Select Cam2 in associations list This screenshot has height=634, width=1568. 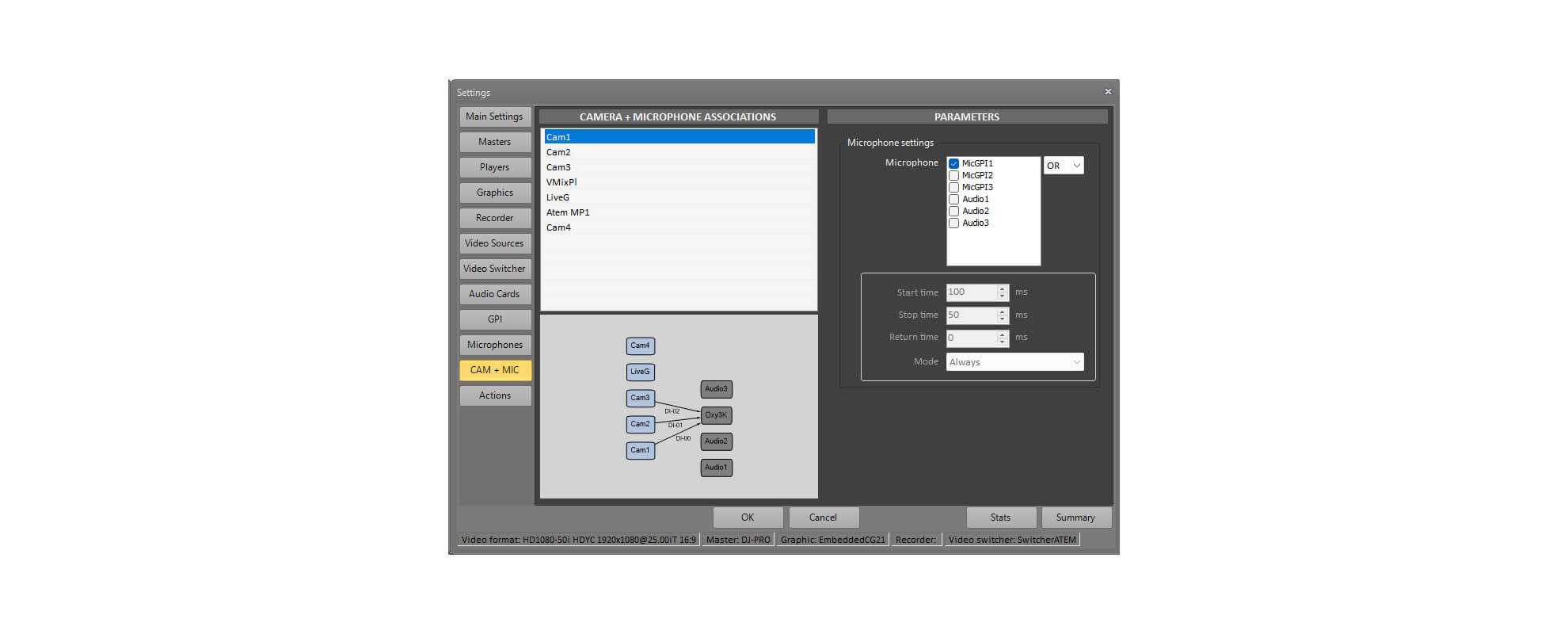tap(558, 152)
